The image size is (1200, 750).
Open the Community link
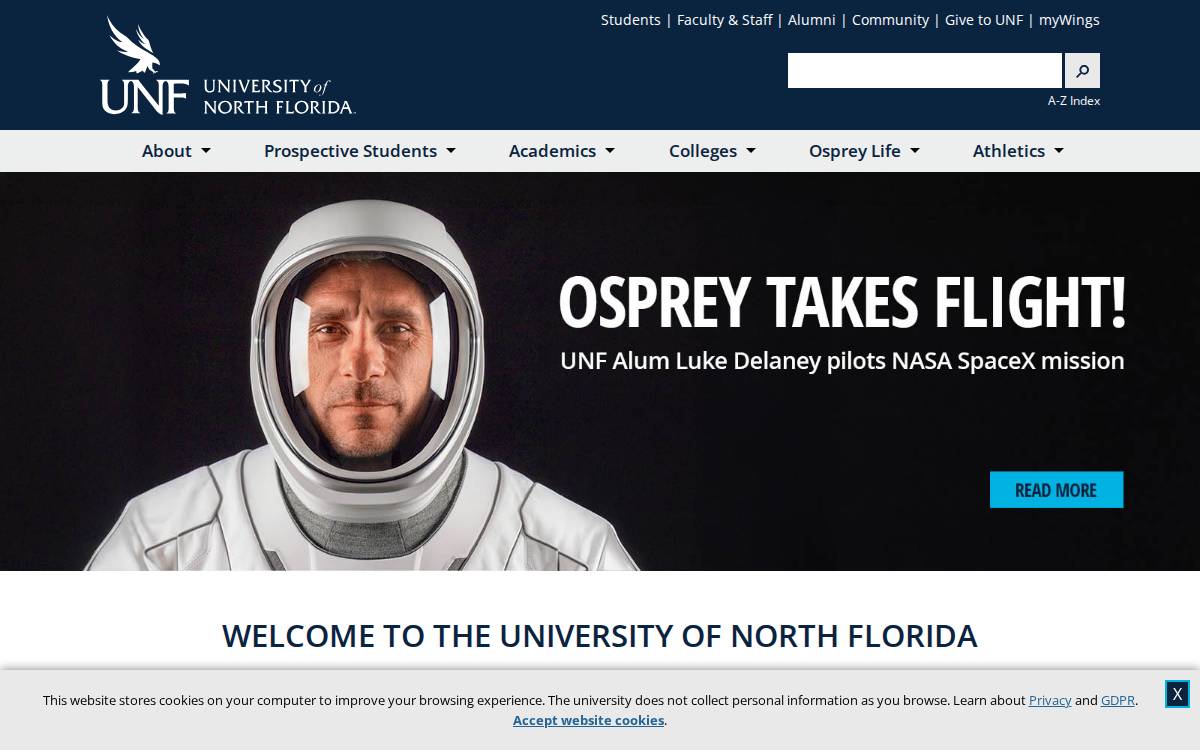(x=890, y=20)
